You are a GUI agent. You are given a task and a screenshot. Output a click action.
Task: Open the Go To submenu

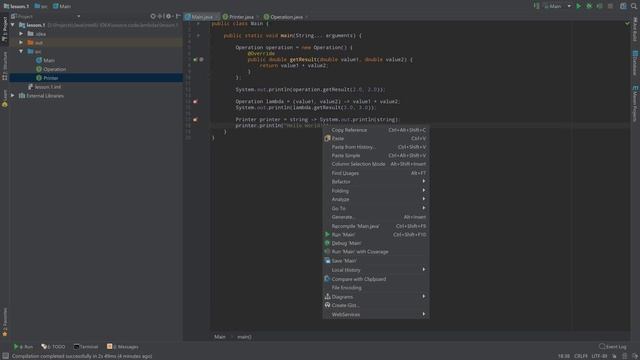pyautogui.click(x=376, y=208)
